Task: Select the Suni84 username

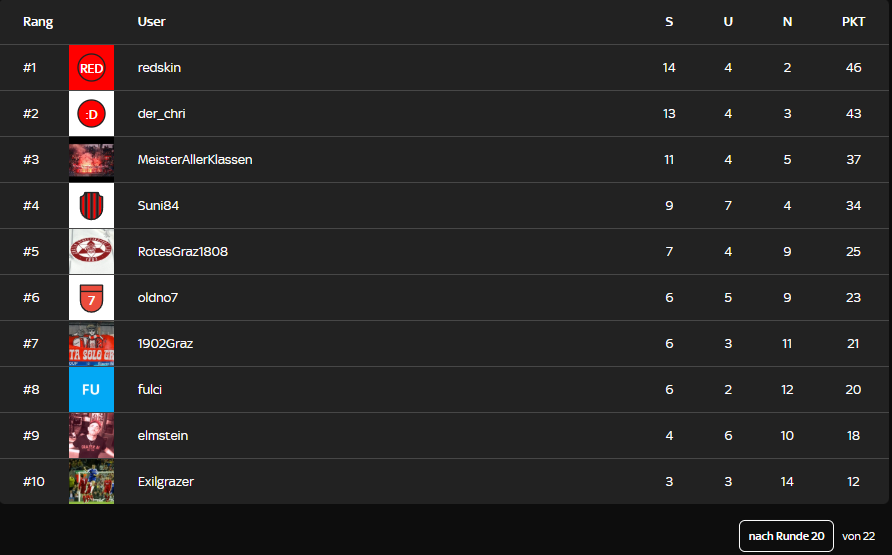Action: 158,206
